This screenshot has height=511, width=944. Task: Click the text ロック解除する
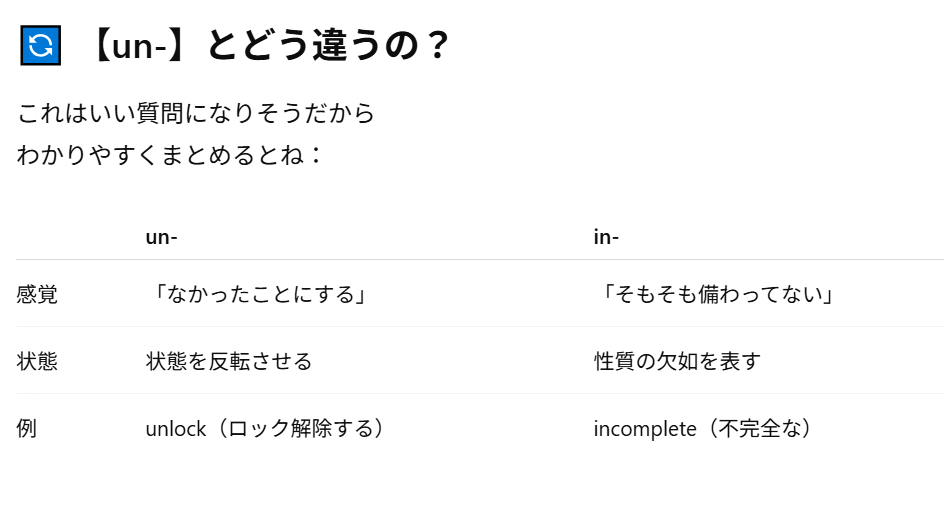click(300, 429)
